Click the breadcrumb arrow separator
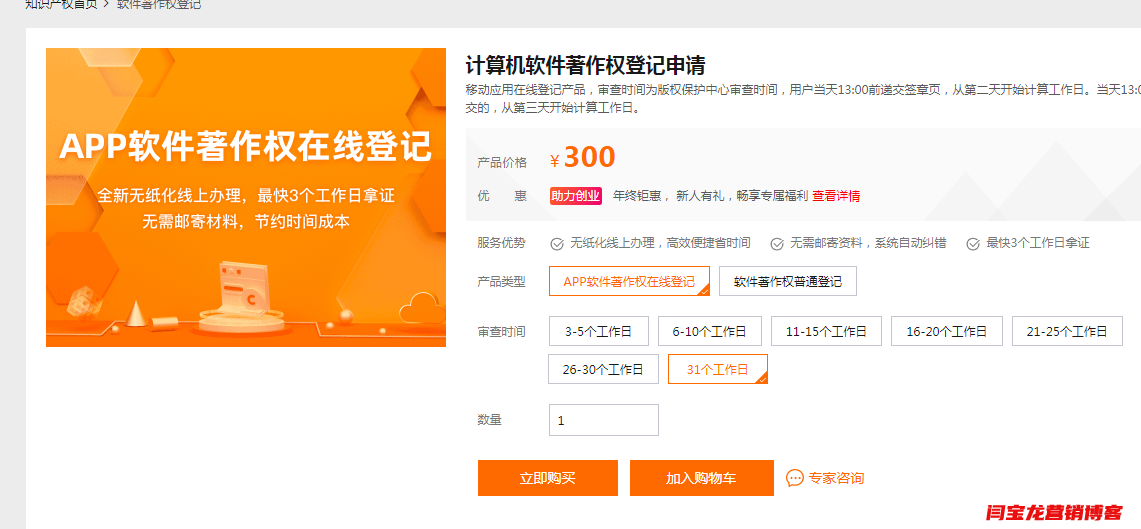Screen dimensions: 1141x529 pos(106,4)
